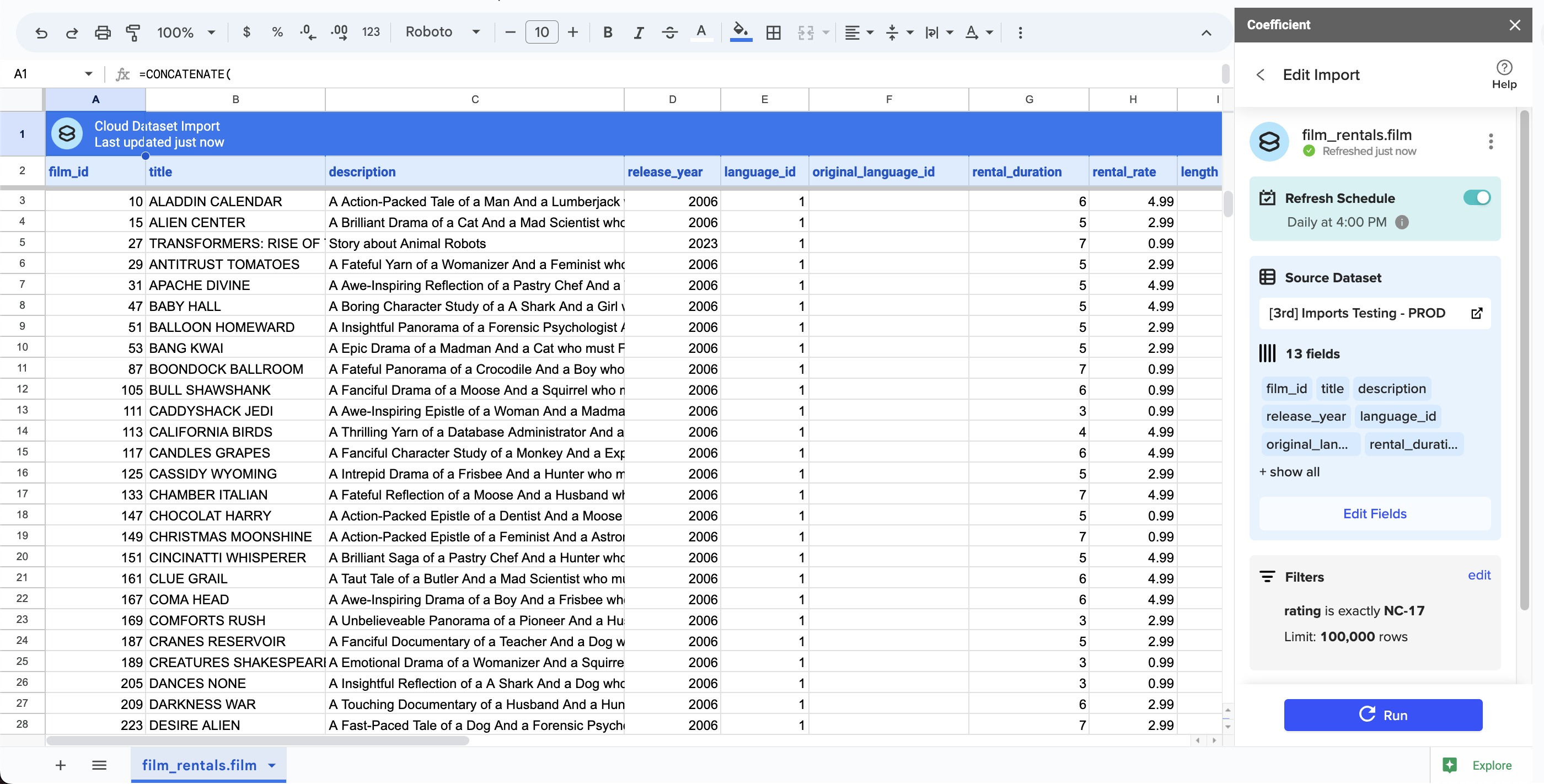Click the horizontal scrollbar thumb
1544x784 pixels.
(x=258, y=740)
